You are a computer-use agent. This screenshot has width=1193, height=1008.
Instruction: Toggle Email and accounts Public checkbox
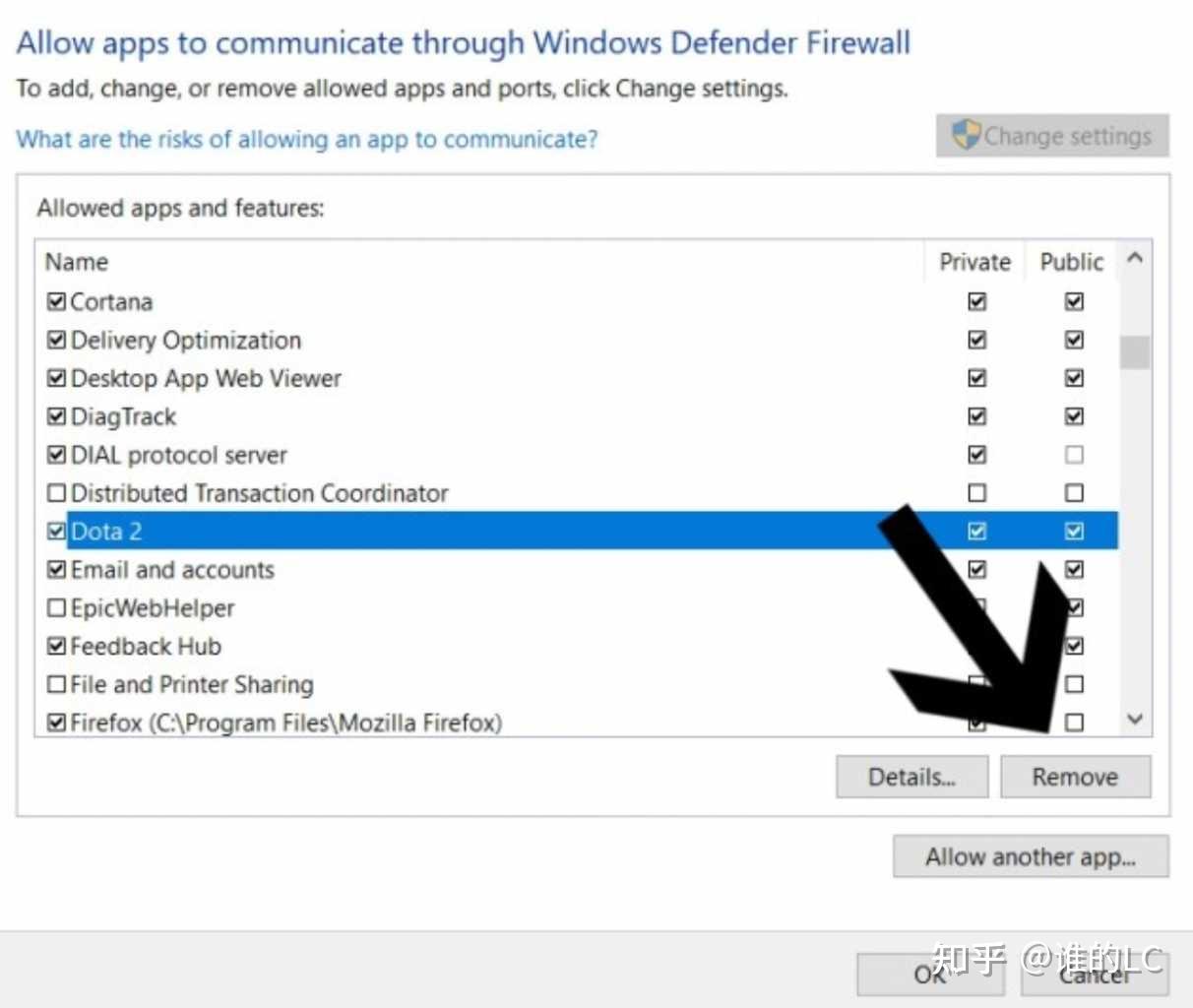1074,569
